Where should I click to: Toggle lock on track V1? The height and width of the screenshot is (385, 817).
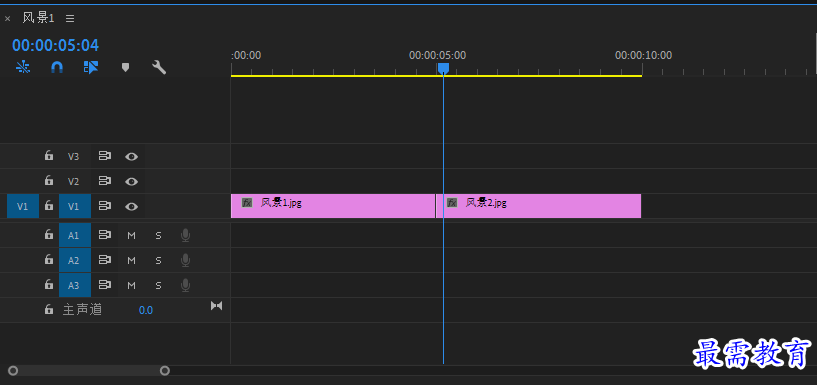(x=48, y=205)
